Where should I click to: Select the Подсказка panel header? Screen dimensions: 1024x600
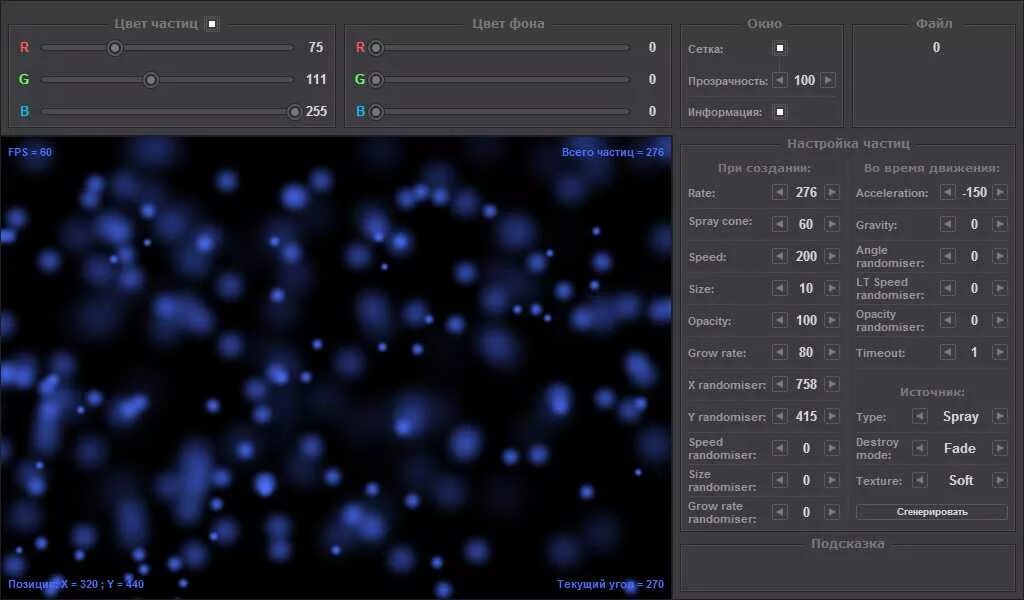point(849,543)
